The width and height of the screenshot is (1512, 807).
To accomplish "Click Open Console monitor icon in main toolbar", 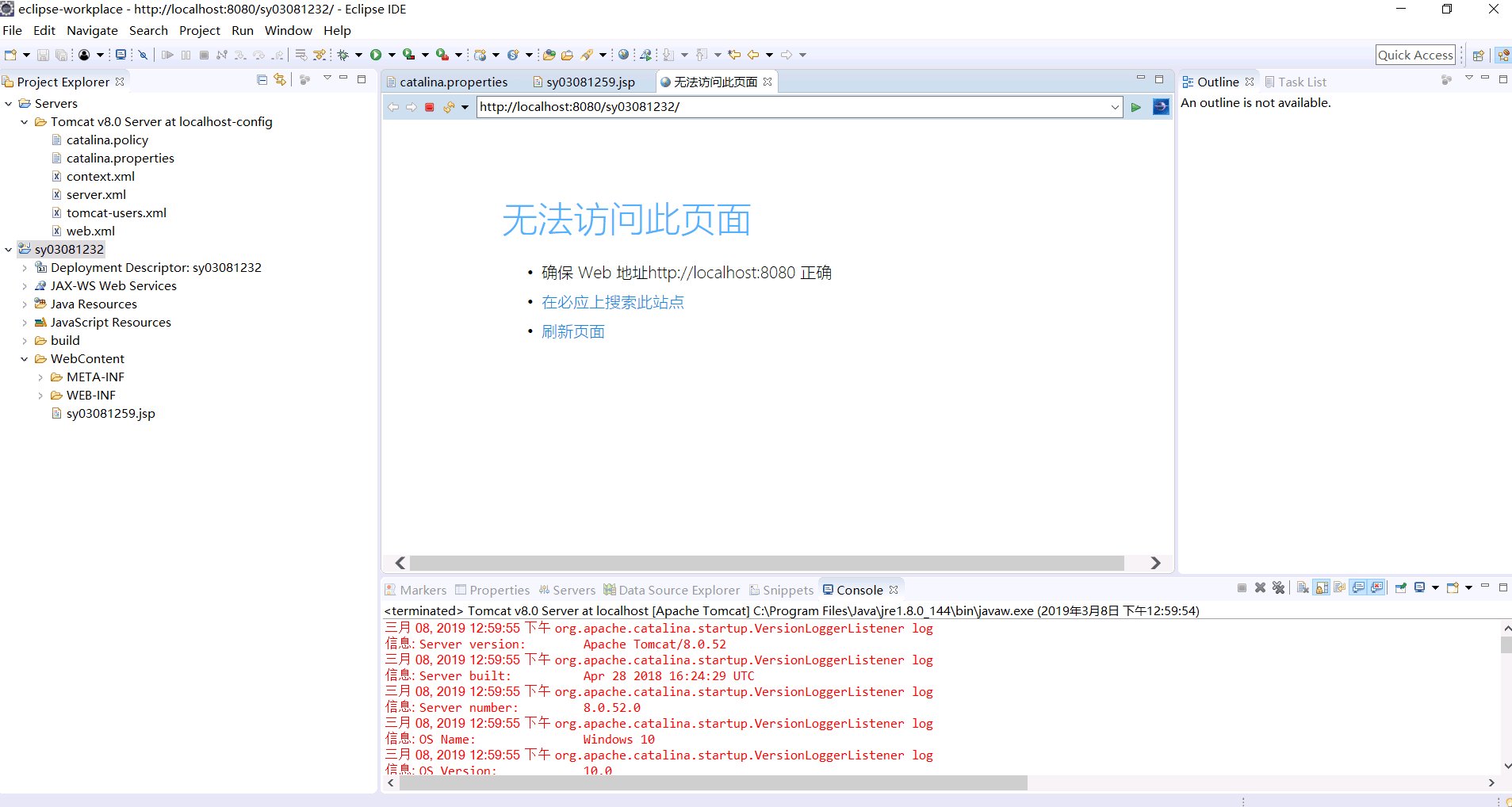I will point(121,55).
